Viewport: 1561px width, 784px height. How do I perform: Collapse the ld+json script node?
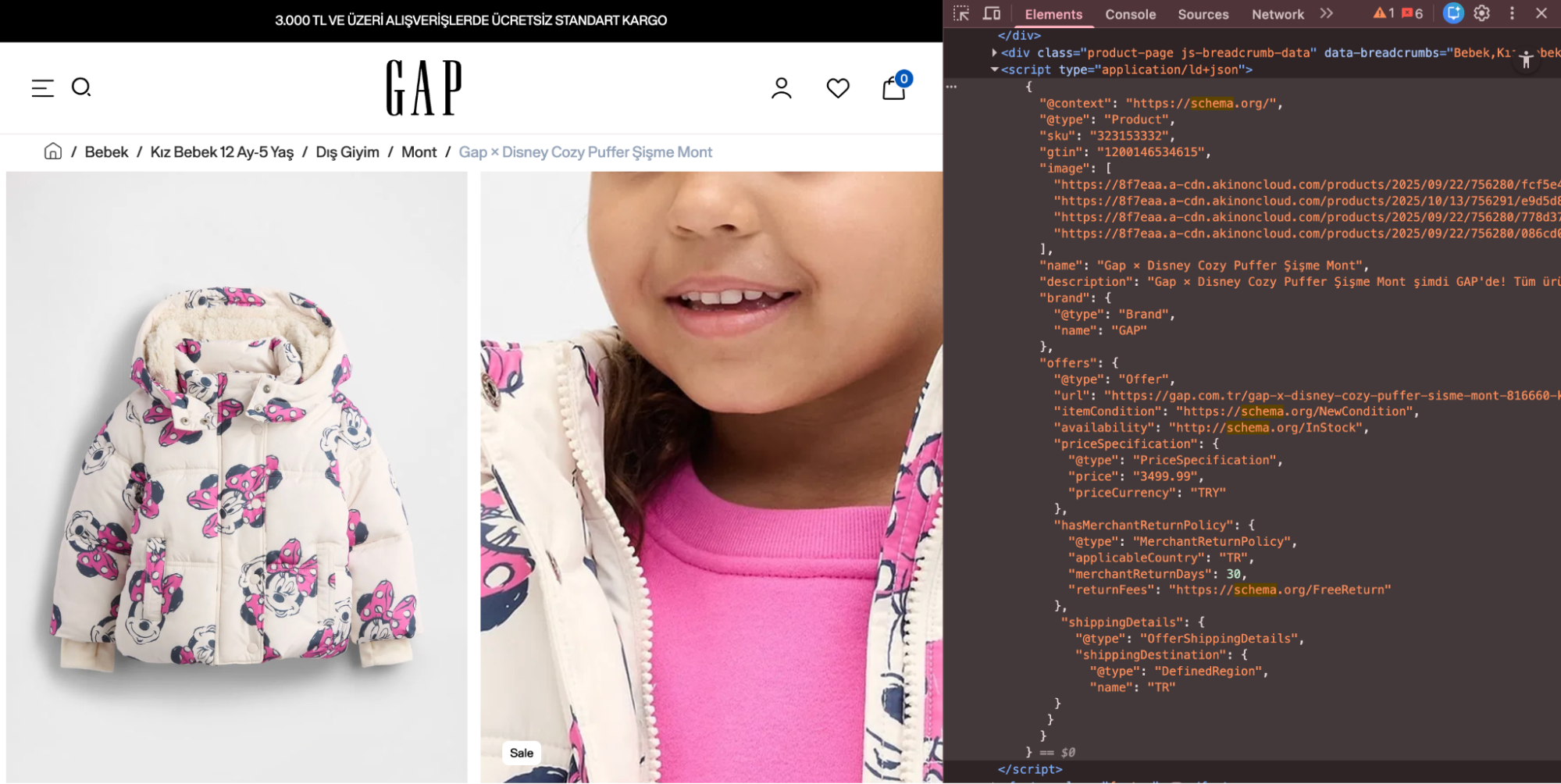pos(994,69)
